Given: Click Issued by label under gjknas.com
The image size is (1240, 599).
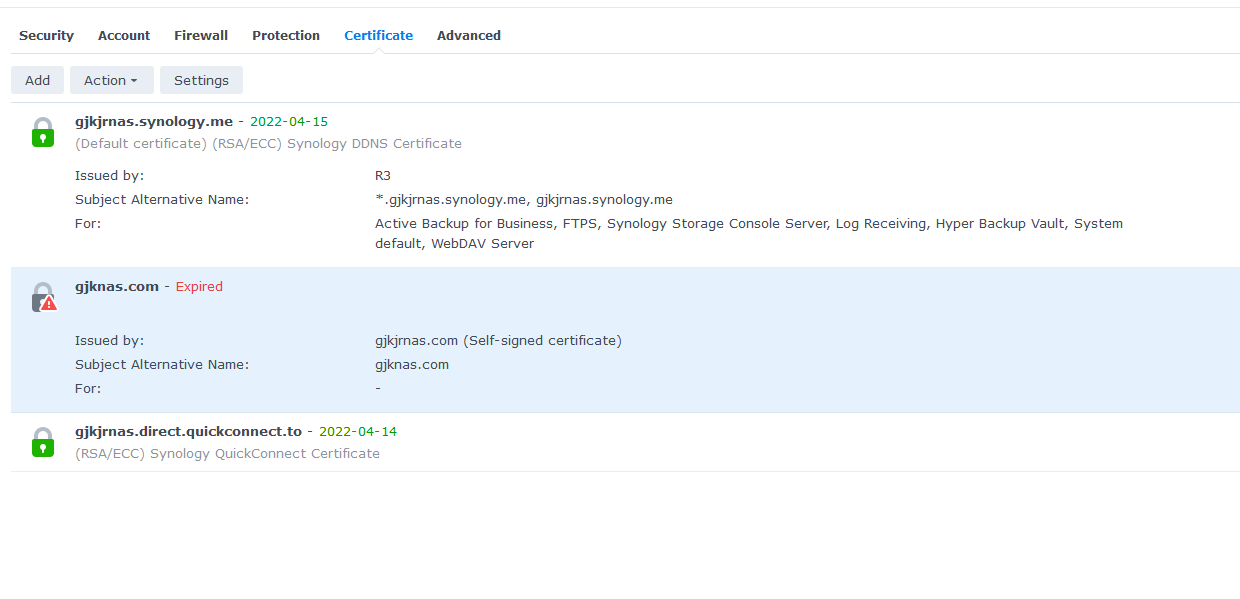Looking at the screenshot, I should click(109, 340).
